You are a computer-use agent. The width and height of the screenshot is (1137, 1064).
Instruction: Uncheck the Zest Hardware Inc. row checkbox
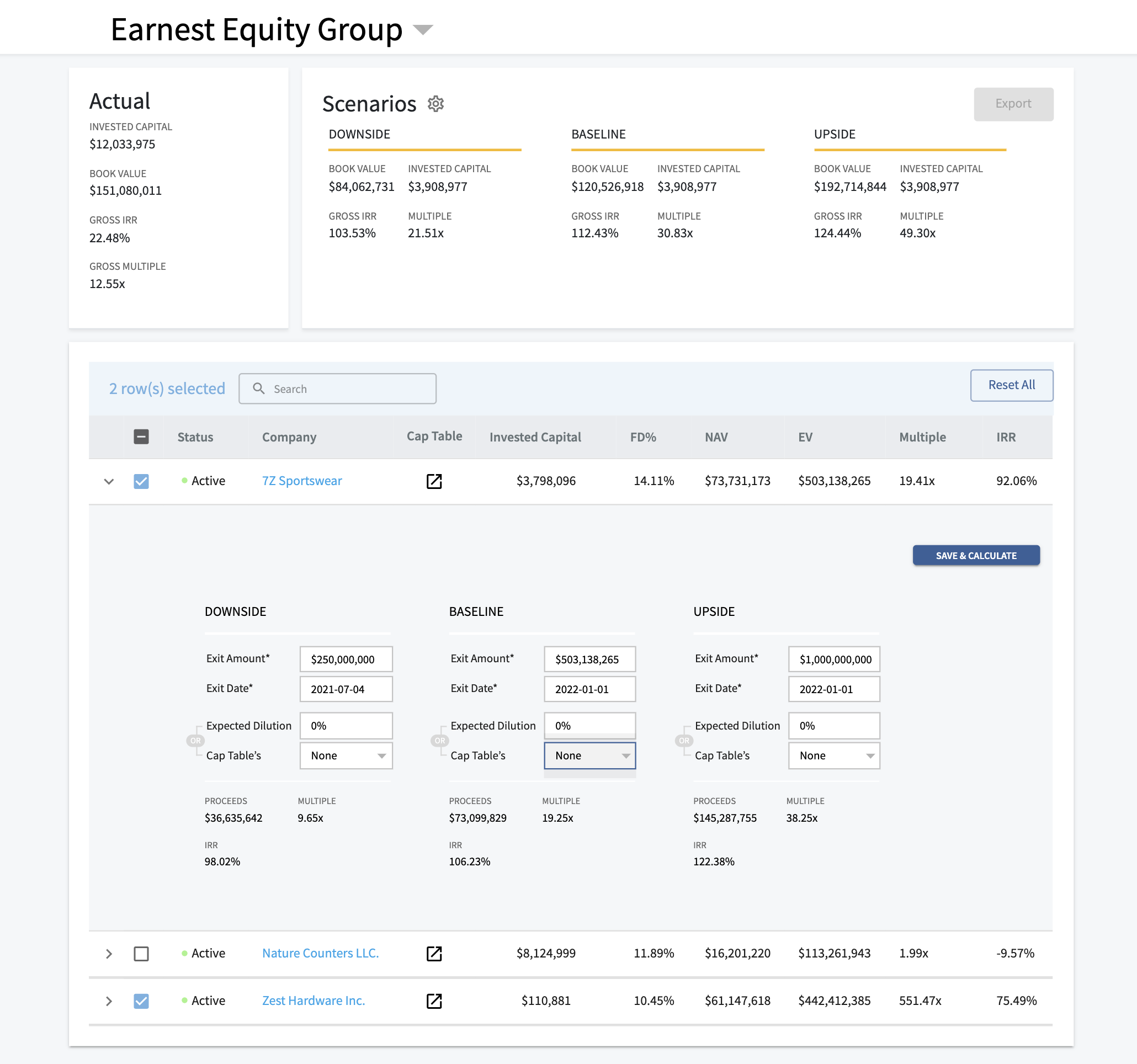pyautogui.click(x=141, y=1001)
